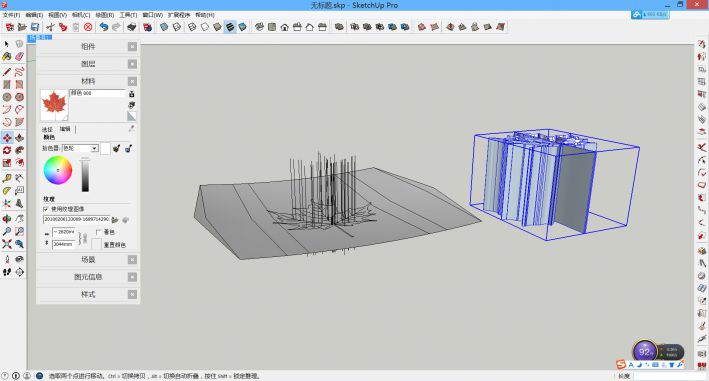The image size is (709, 381).
Task: Select the Rectangle tool
Action: 6,85
